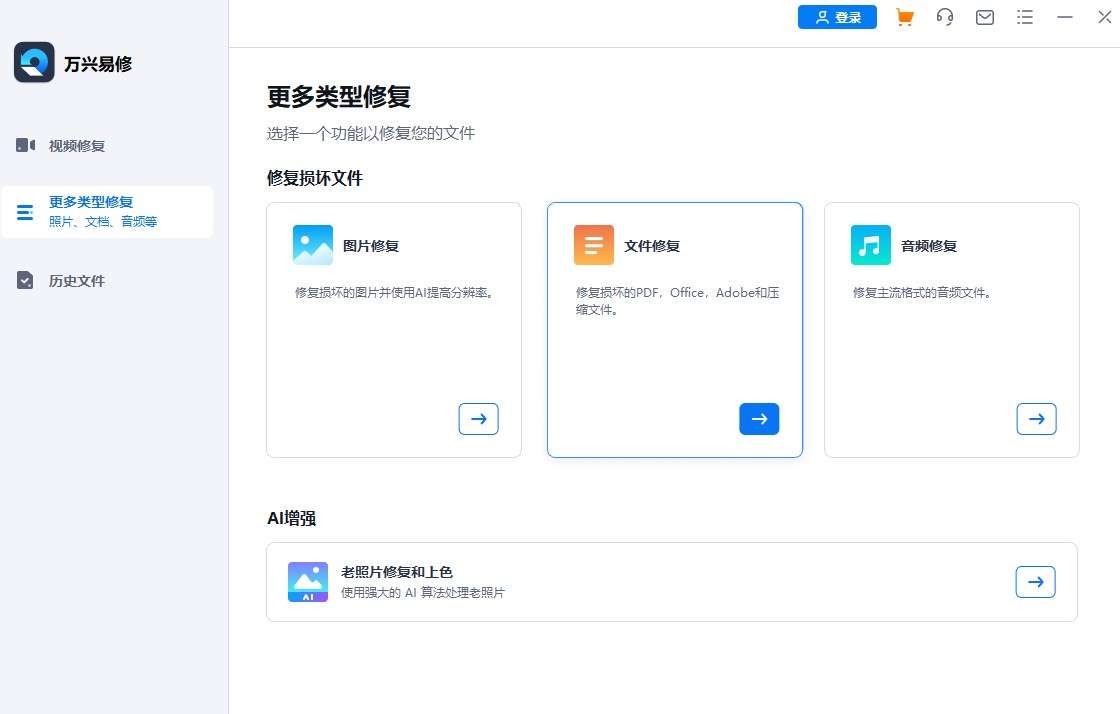Image resolution: width=1120 pixels, height=714 pixels.
Task: Click the 老照片修复和上色 AI image icon
Action: (x=308, y=582)
